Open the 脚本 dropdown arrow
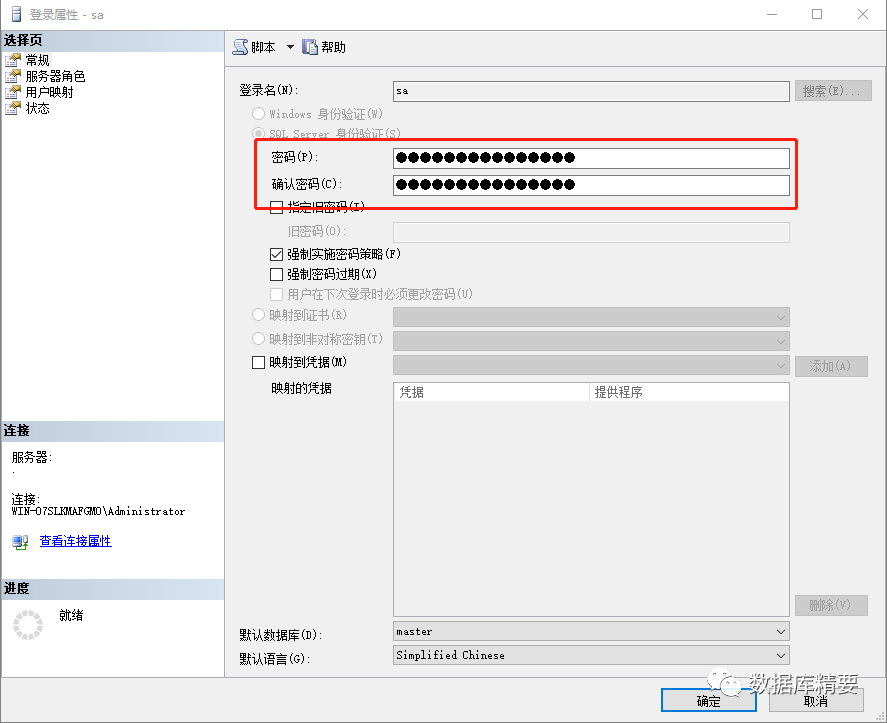The image size is (887, 723). click(x=290, y=47)
